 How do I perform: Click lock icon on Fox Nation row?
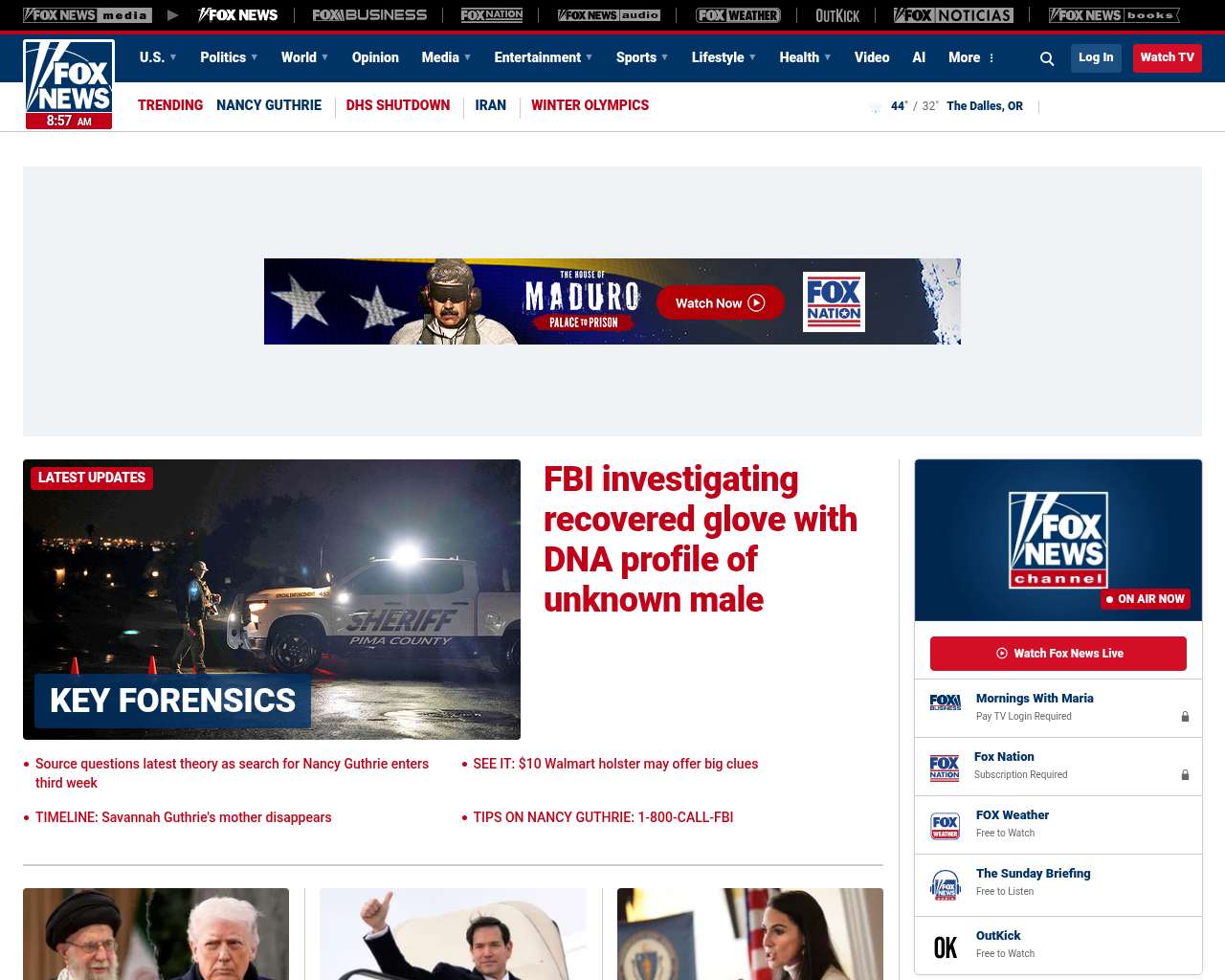pos(1185,774)
